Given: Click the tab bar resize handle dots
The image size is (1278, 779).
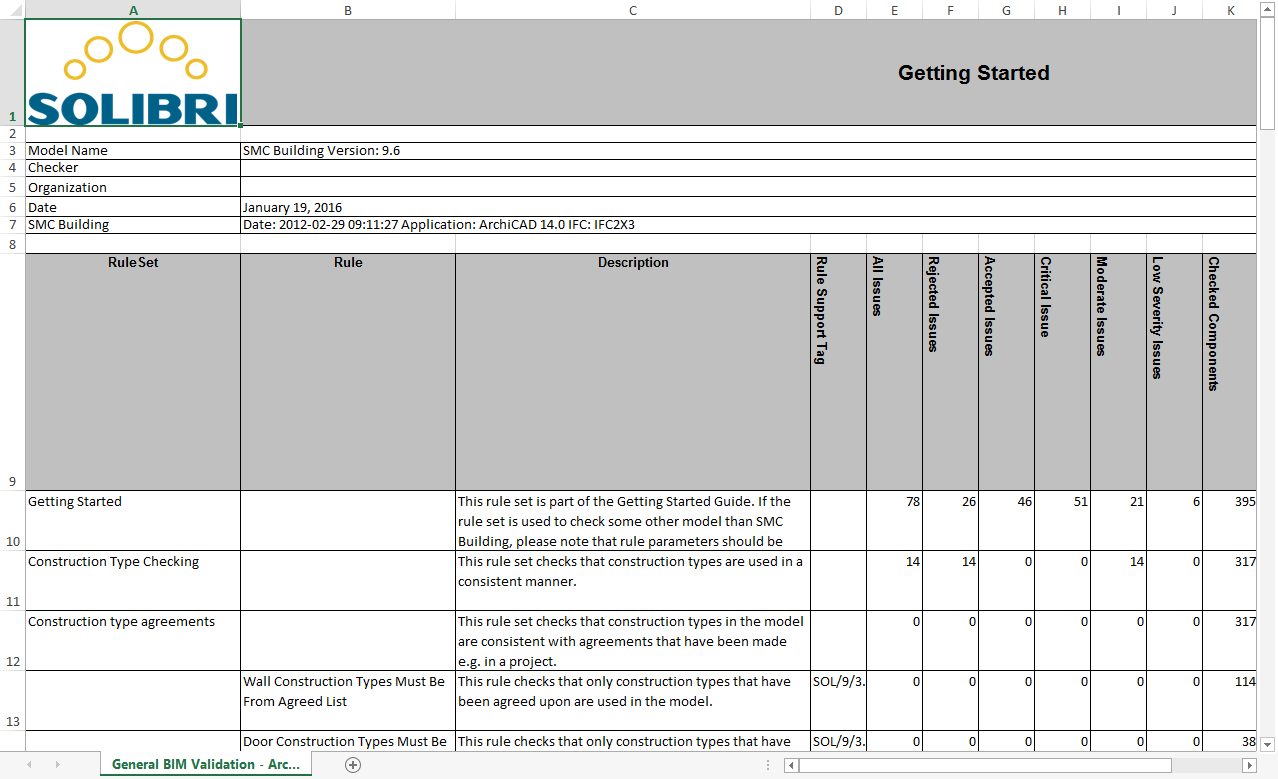Looking at the screenshot, I should tap(774, 765).
